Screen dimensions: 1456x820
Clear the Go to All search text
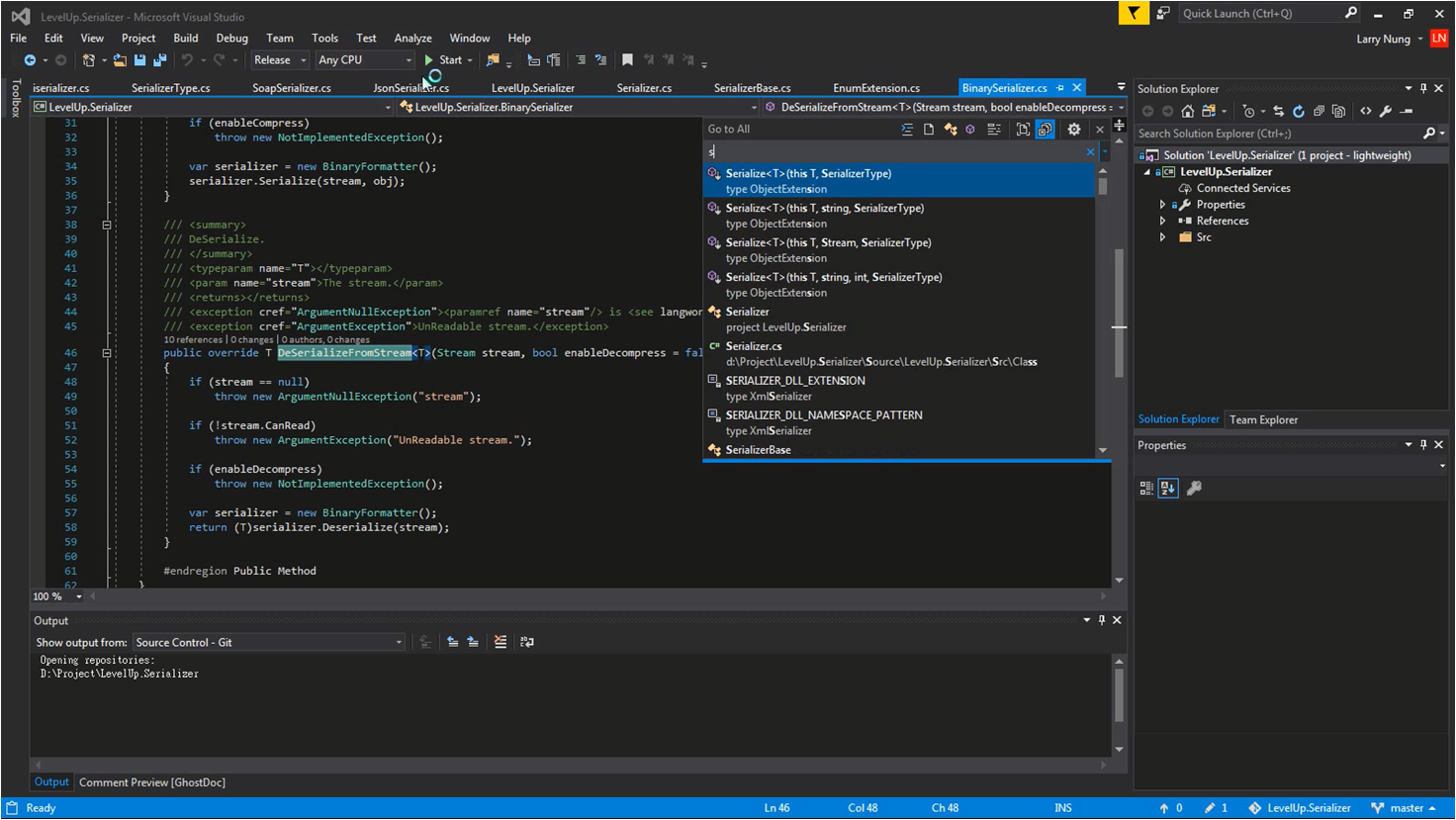(x=1090, y=152)
